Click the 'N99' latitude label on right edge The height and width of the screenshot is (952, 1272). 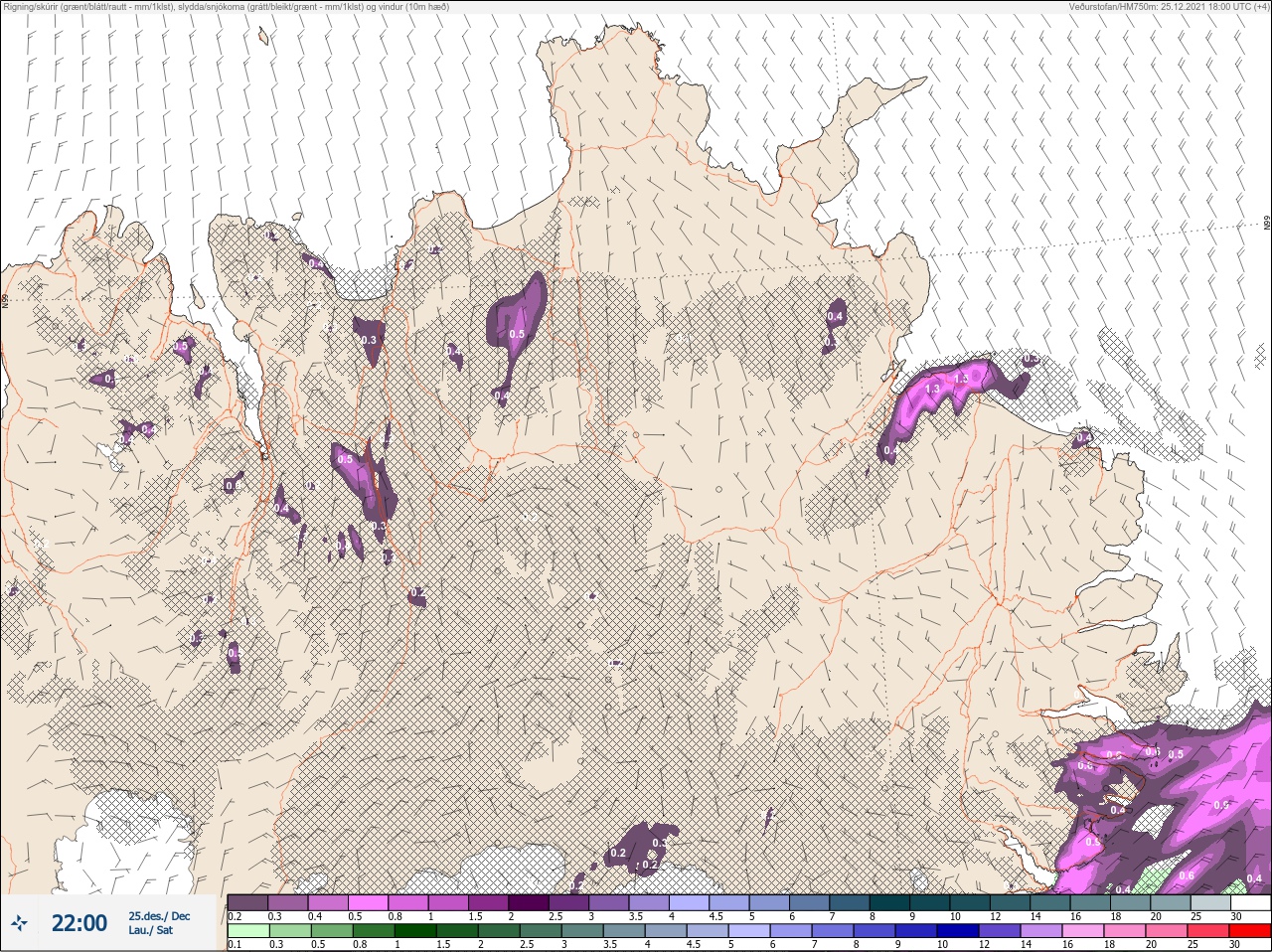1267,224
